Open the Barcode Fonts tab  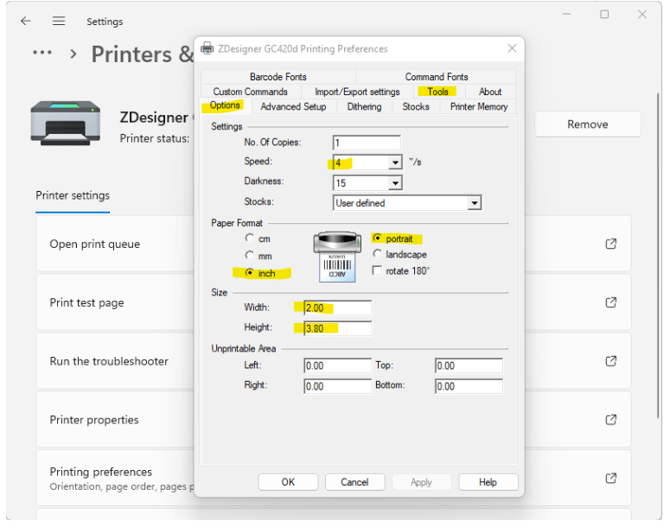(x=278, y=77)
